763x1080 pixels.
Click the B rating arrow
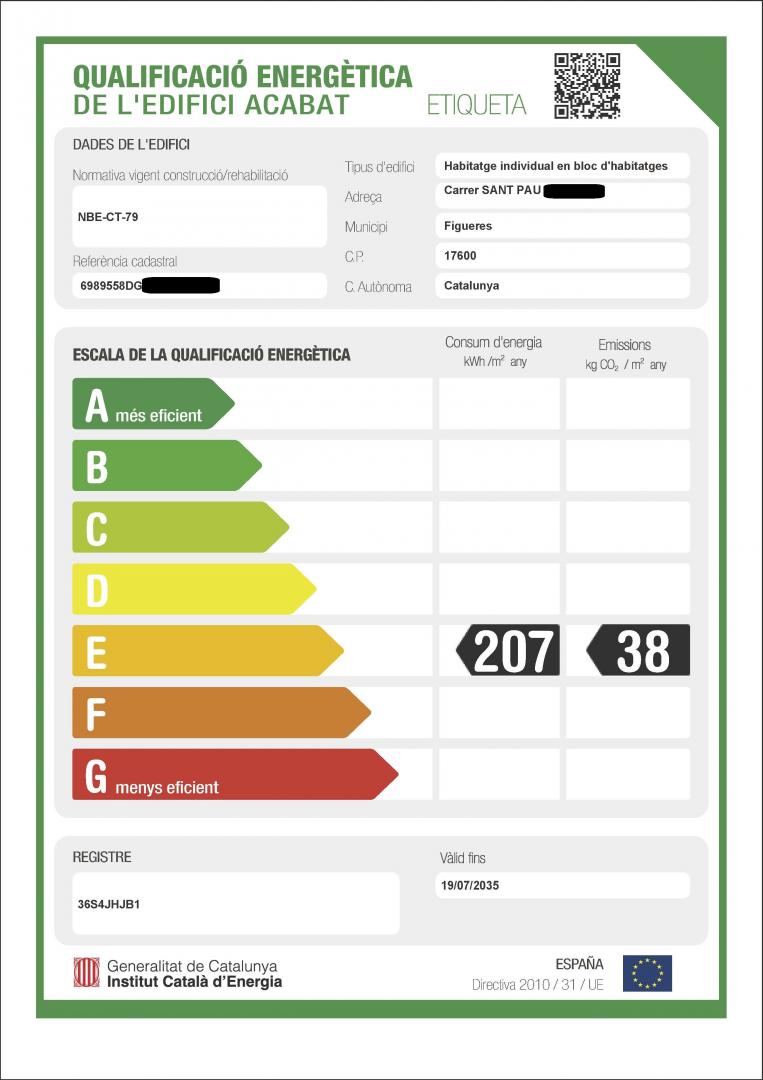(164, 466)
